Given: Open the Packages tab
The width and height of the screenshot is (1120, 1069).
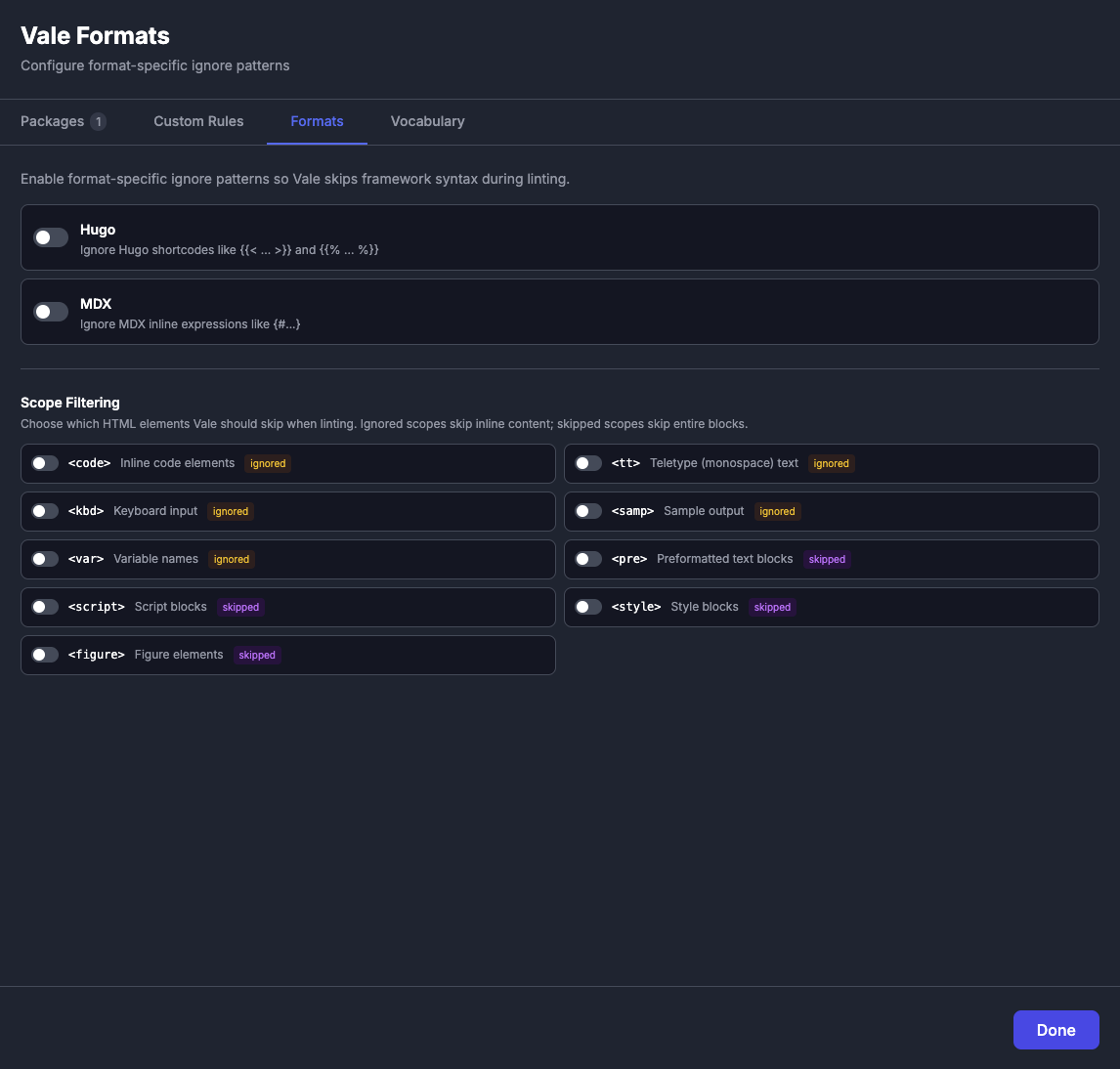Looking at the screenshot, I should (x=53, y=121).
